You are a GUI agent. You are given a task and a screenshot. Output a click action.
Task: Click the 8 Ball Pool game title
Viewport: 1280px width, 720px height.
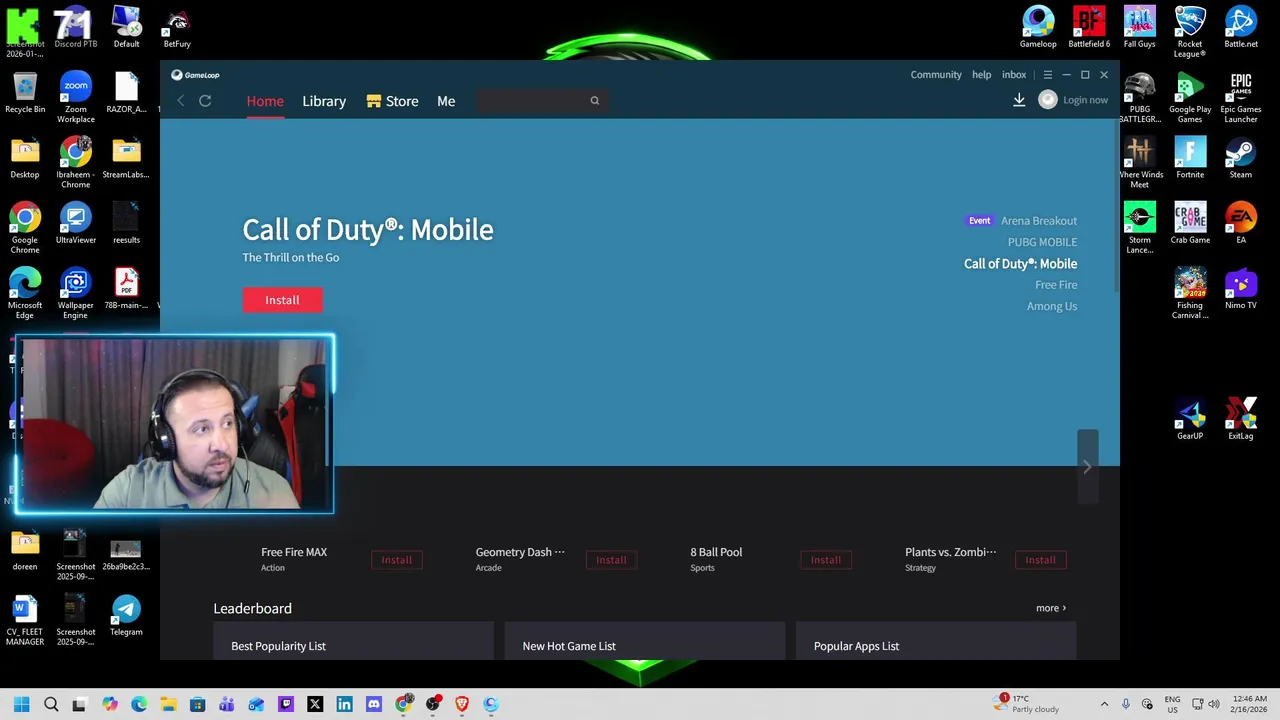(x=716, y=552)
